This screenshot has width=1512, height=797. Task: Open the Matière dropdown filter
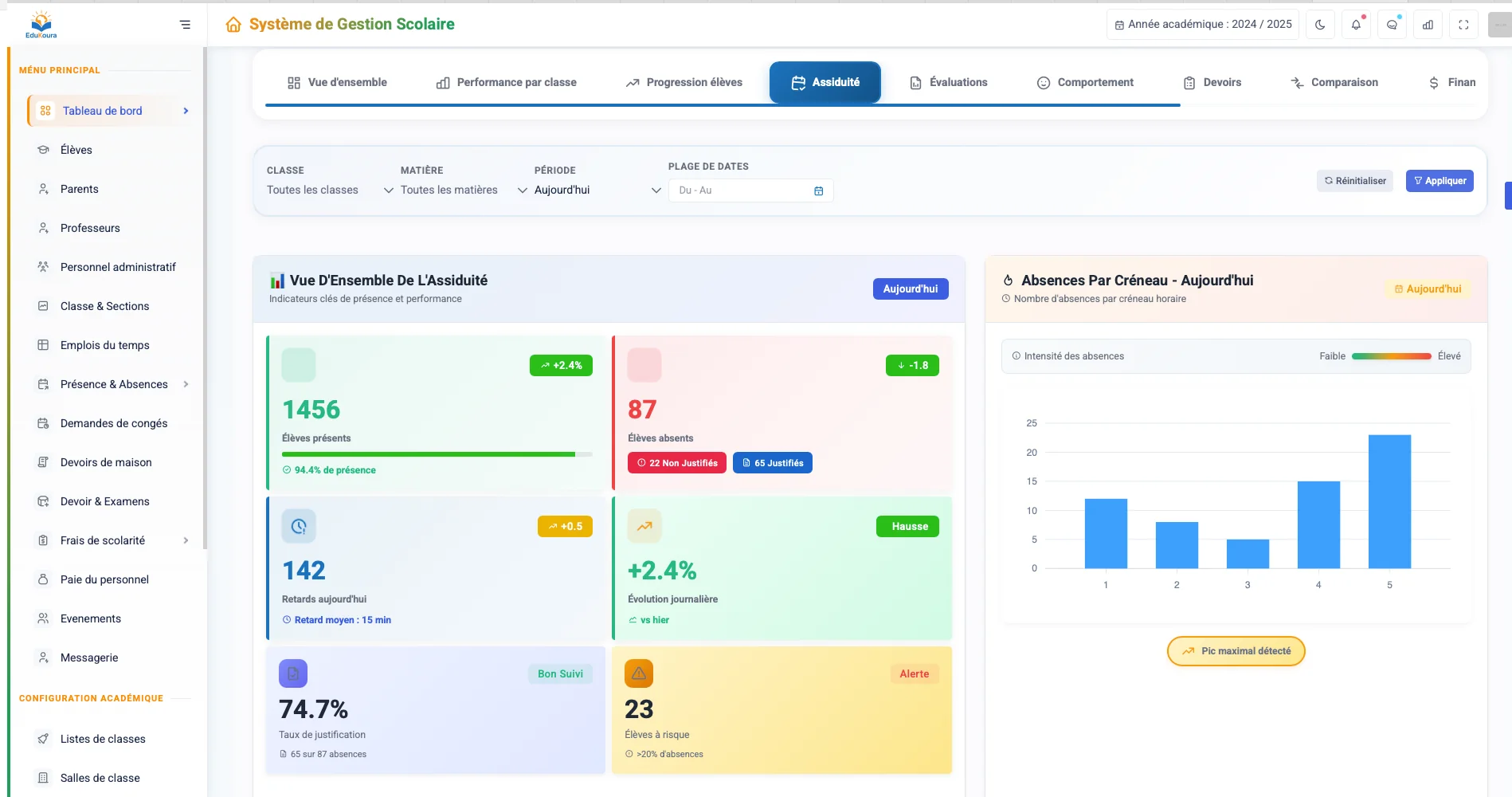click(464, 190)
